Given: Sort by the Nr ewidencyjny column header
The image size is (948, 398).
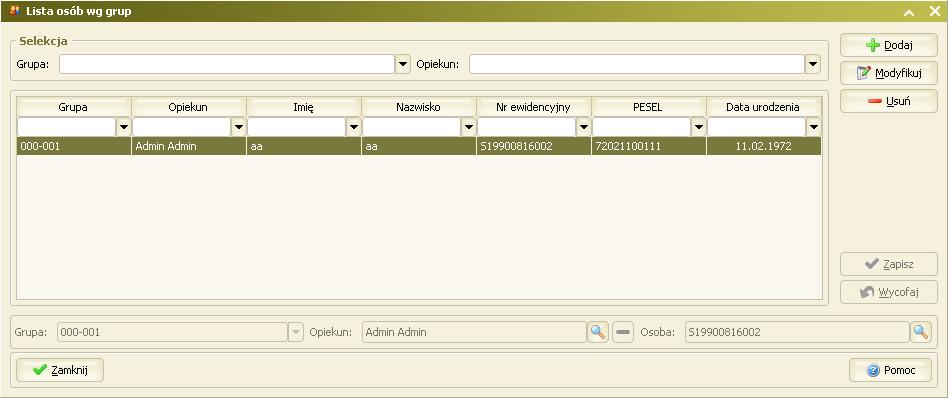Looking at the screenshot, I should [534, 107].
